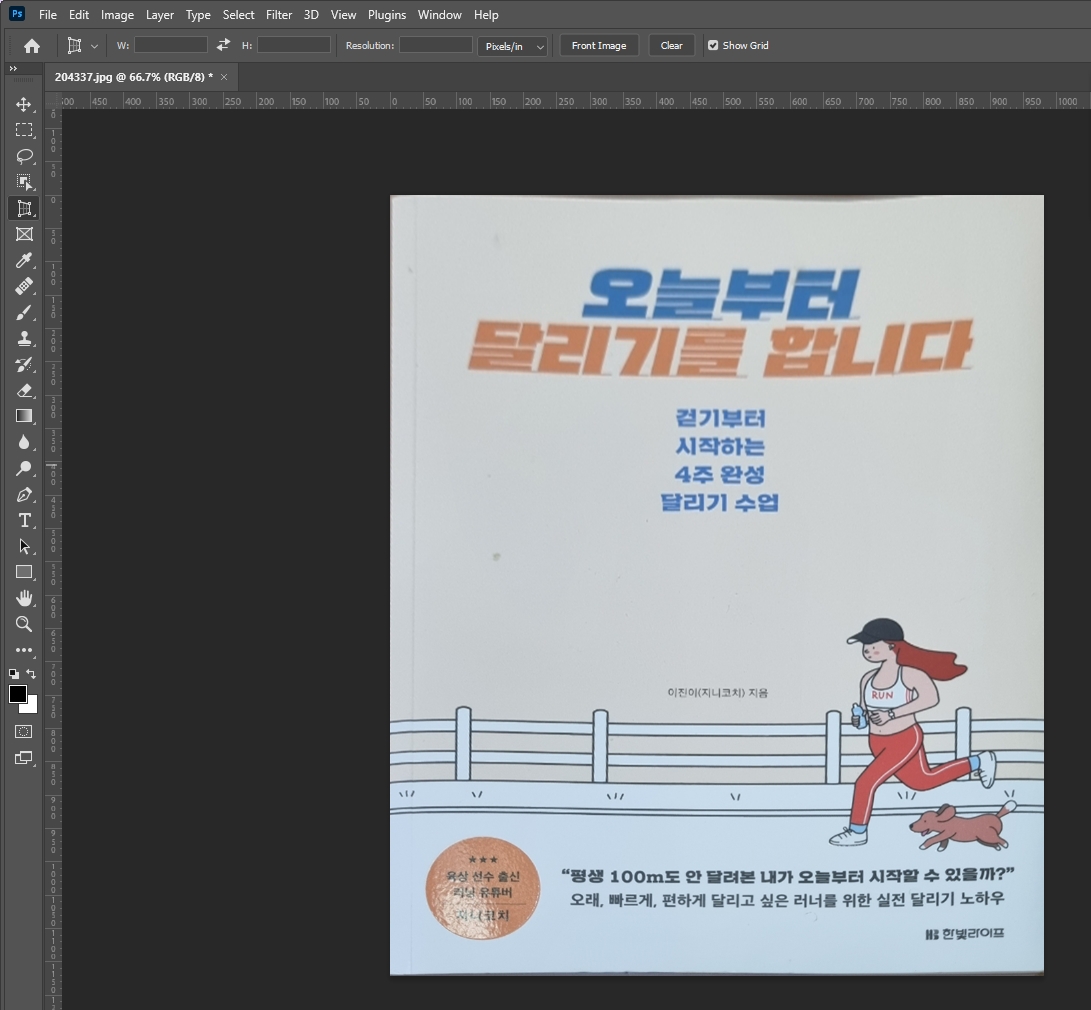
Task: Select the Path Selection tool
Action: pos(24,546)
